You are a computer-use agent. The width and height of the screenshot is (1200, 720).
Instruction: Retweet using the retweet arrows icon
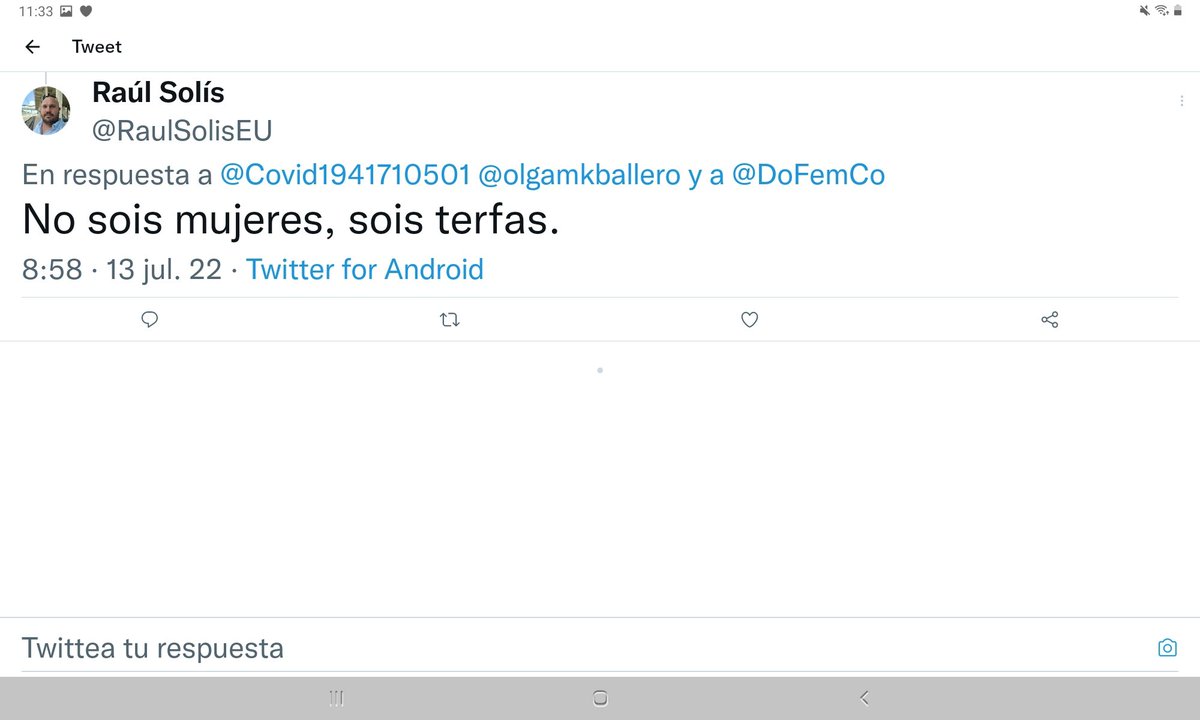[450, 320]
